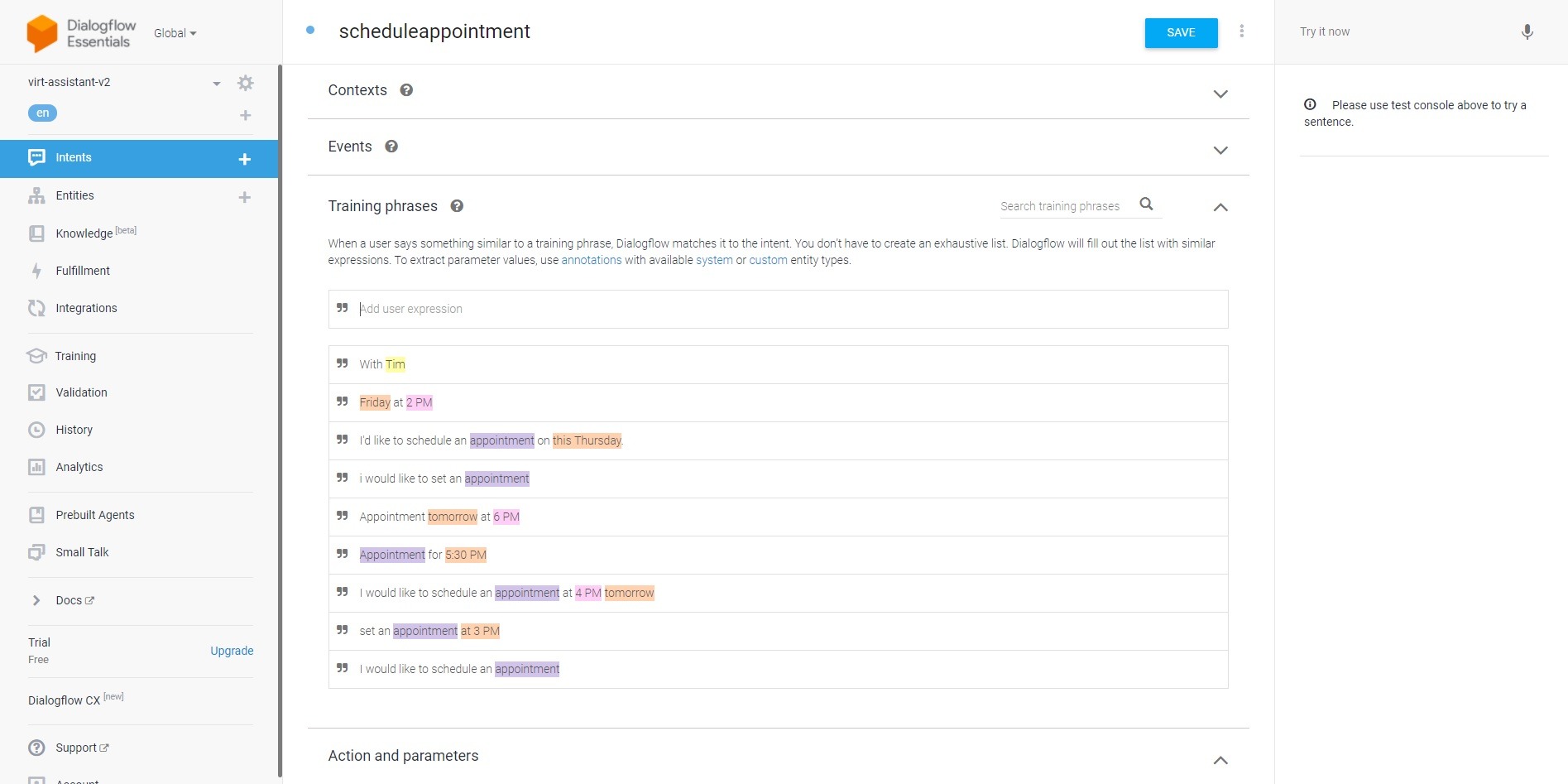The image size is (1568, 784).
Task: Open the Knowledge beta section
Action: point(95,233)
